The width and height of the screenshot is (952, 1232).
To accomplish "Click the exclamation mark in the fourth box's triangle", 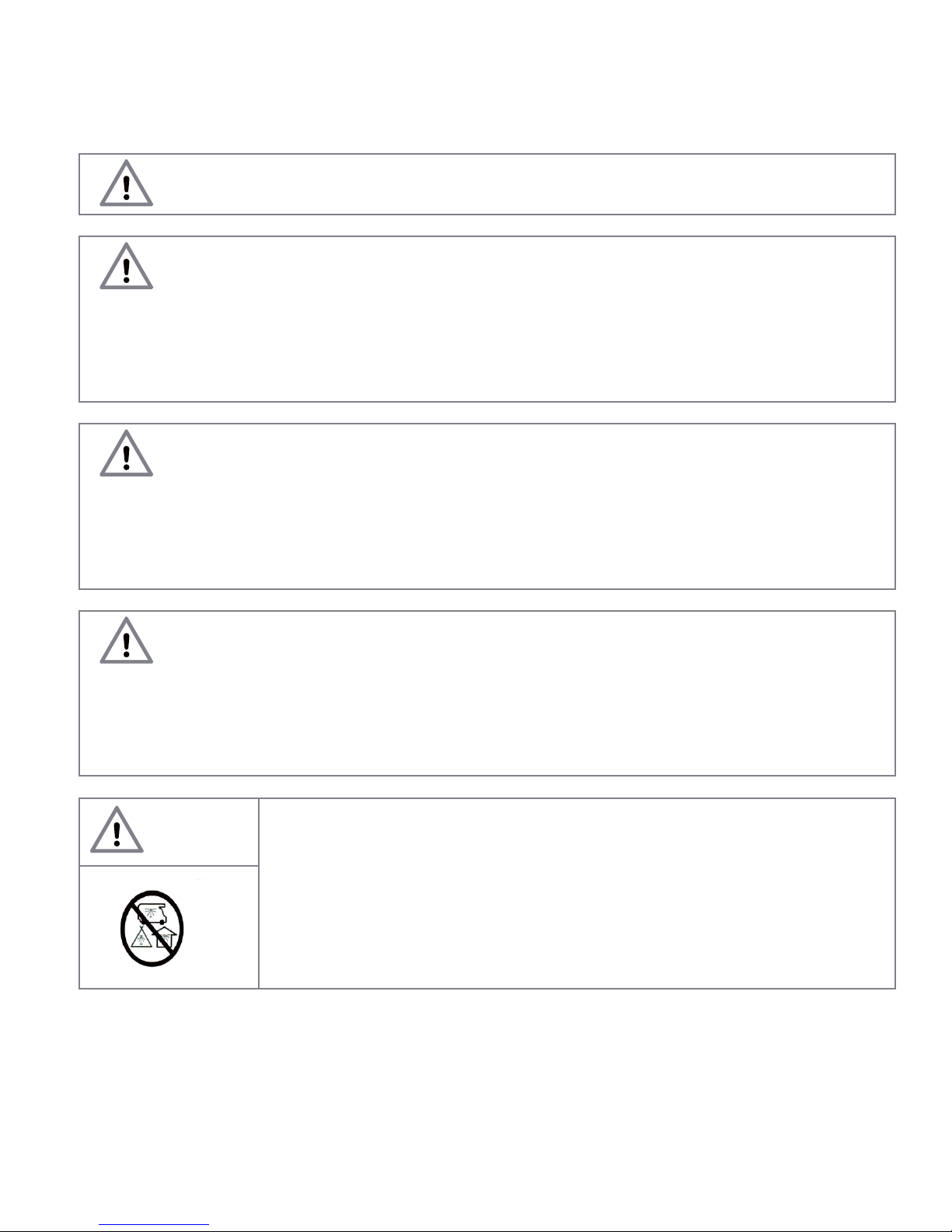I will point(126,644).
